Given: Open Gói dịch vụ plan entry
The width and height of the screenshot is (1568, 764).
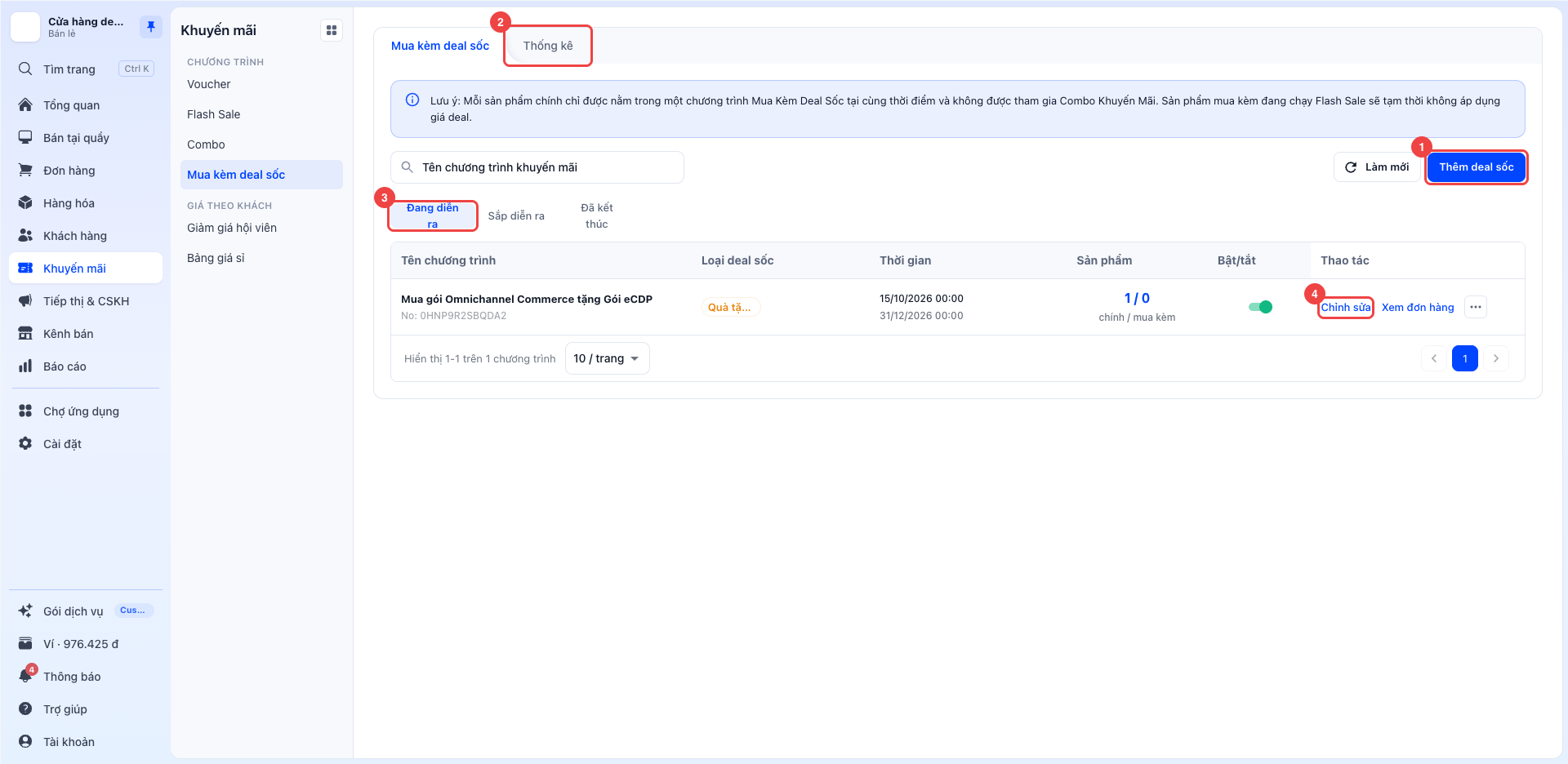Looking at the screenshot, I should point(86,611).
